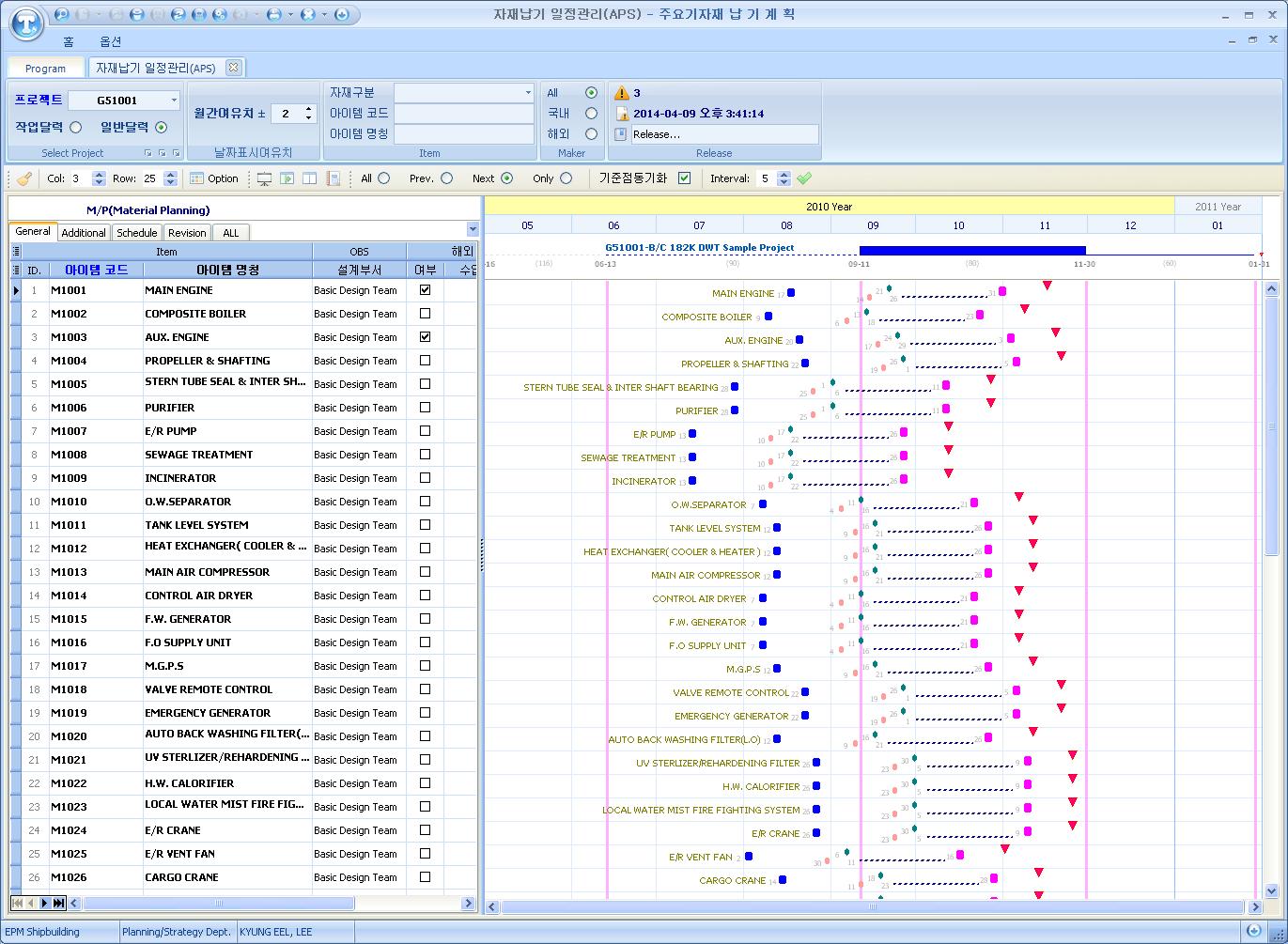Click the round icon at status bar right
The width and height of the screenshot is (1288, 944).
1254,931
